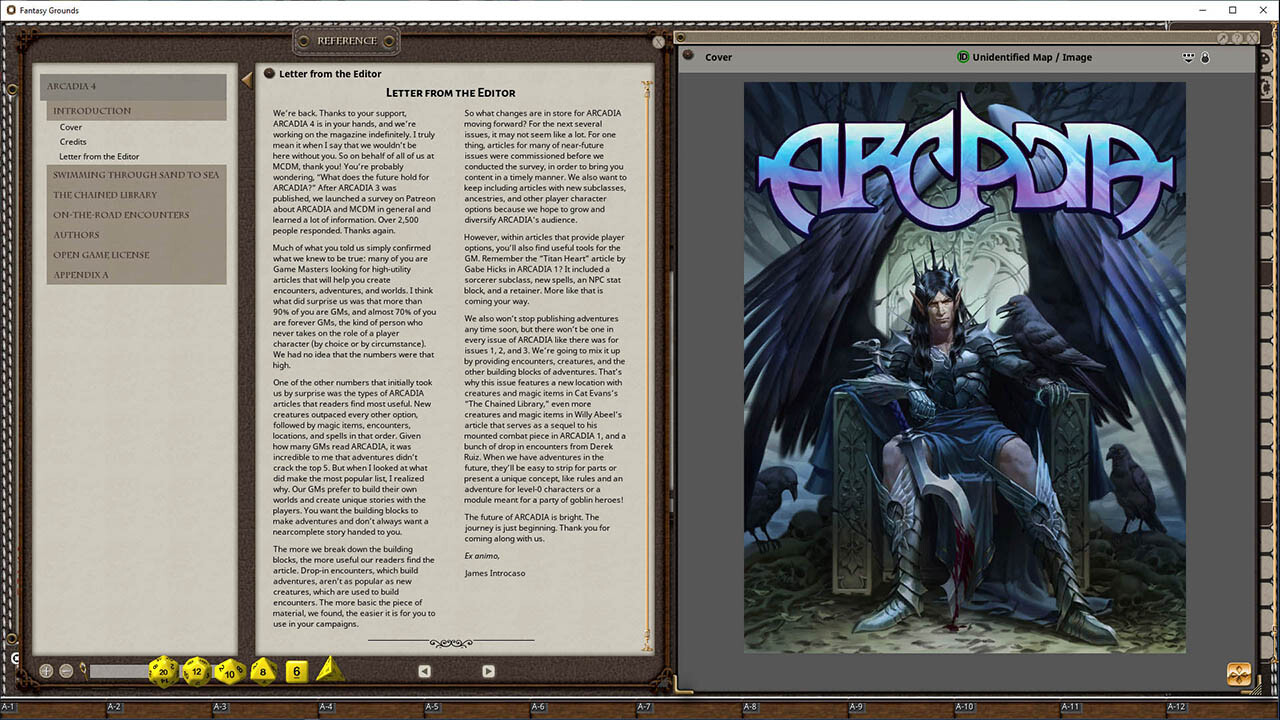Click the pyramid-shaped d4 die
Image resolution: width=1280 pixels, height=720 pixels.
328,670
